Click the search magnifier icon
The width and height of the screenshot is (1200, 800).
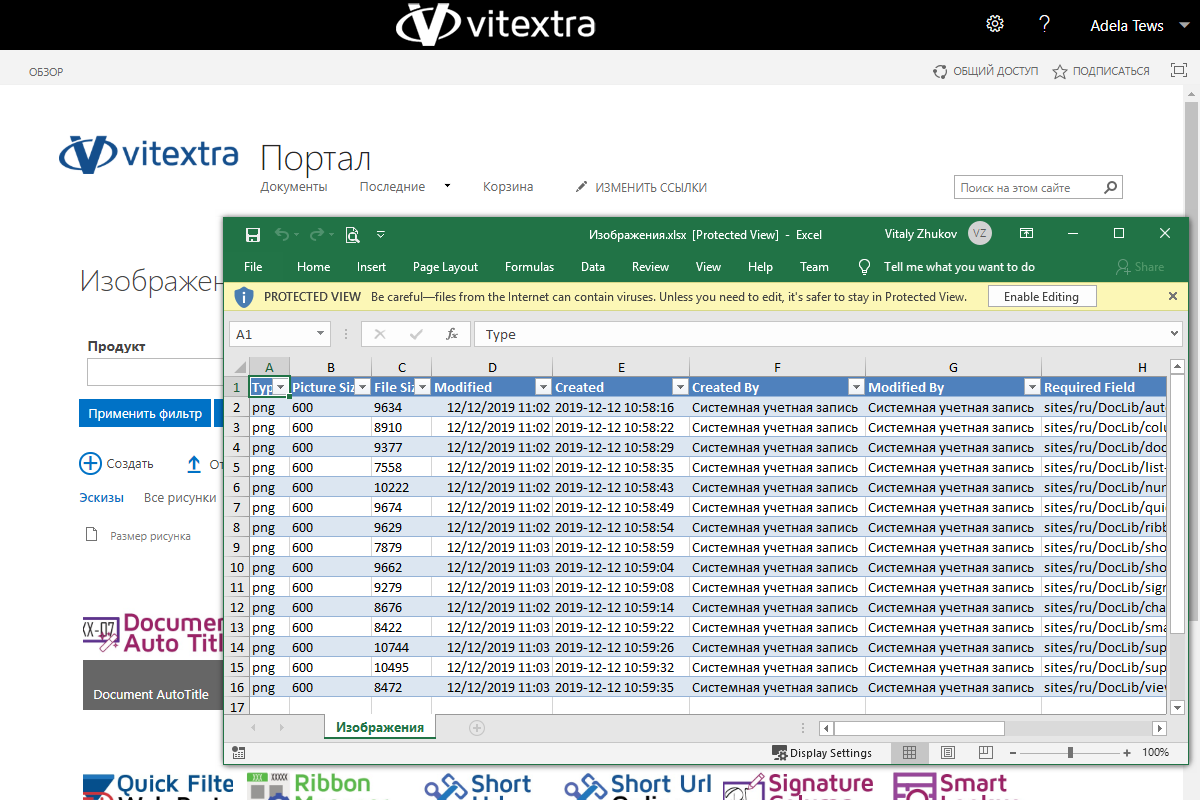(x=1110, y=187)
